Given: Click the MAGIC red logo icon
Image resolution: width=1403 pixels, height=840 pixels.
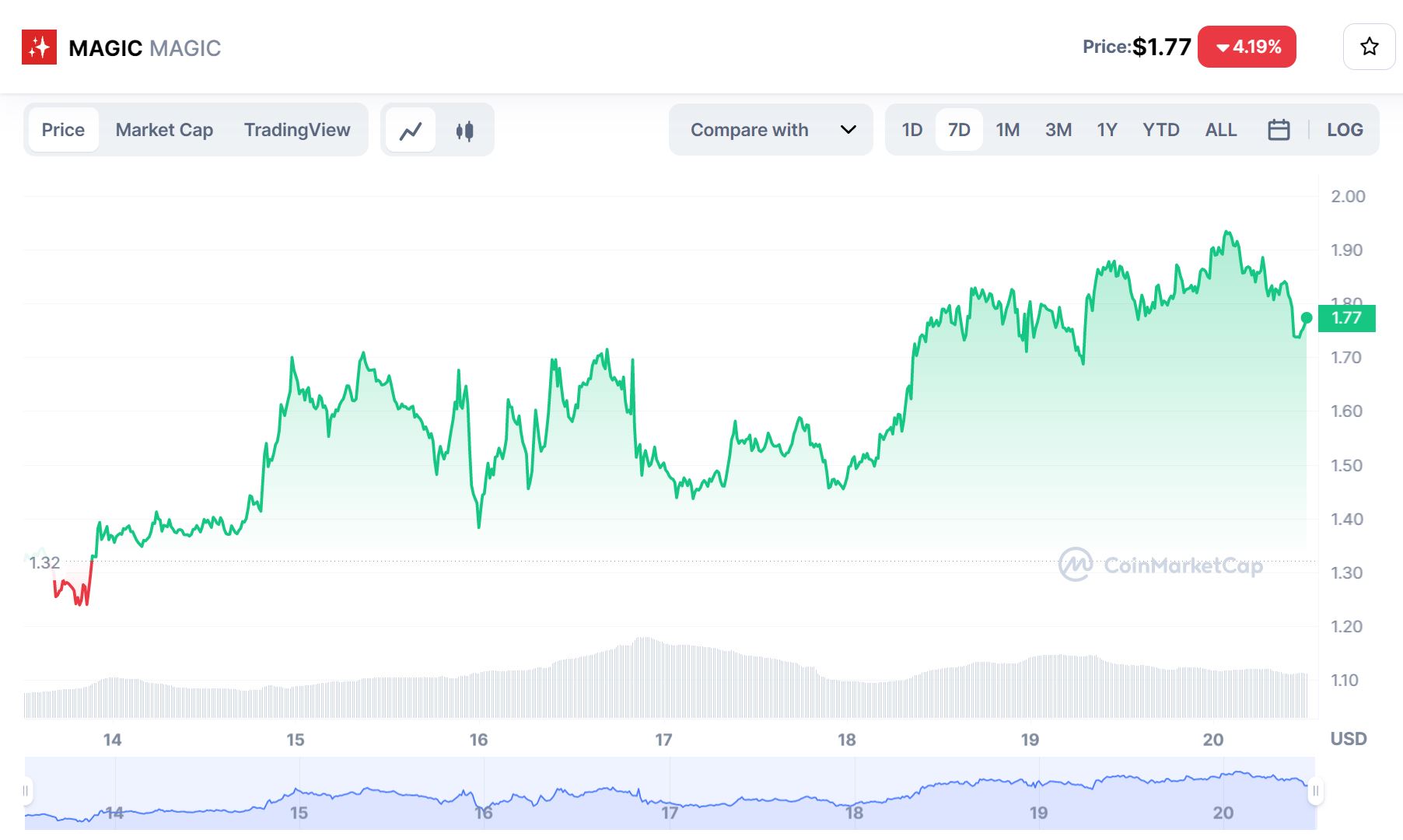Looking at the screenshot, I should 39,47.
